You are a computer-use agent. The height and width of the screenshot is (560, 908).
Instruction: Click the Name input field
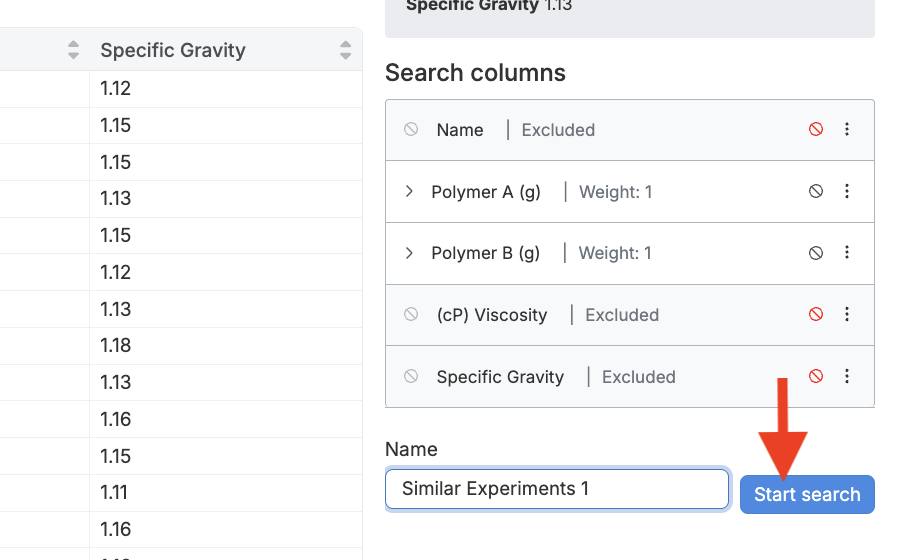tap(557, 489)
